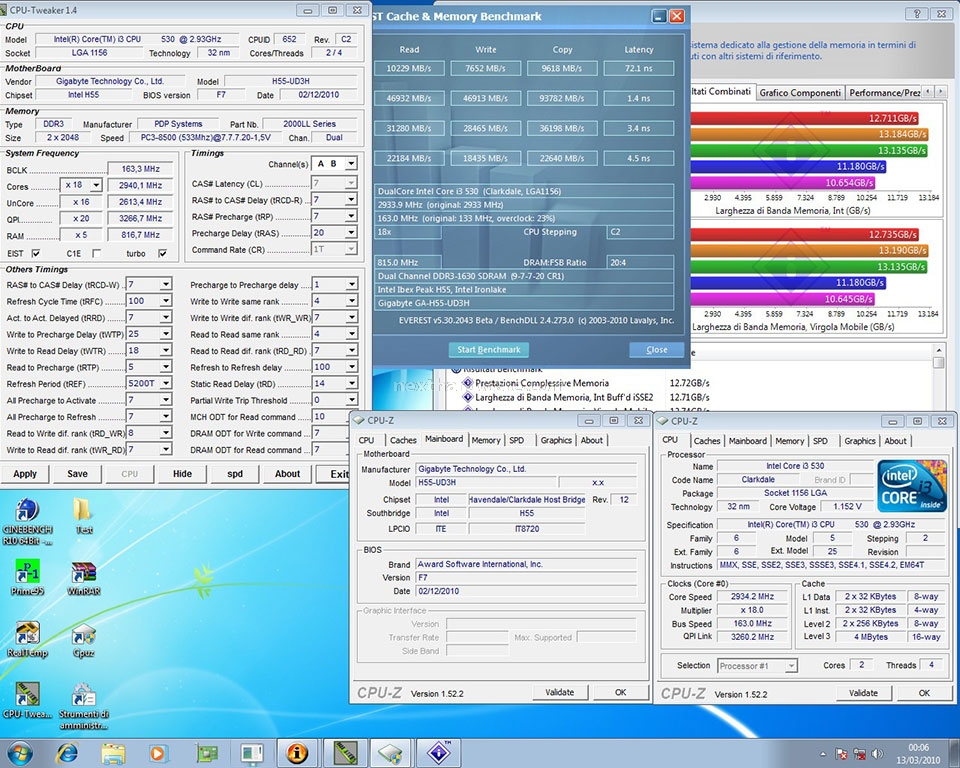Open Strumenti di amministrazione desktop icon
This screenshot has height=768, width=960.
point(83,706)
